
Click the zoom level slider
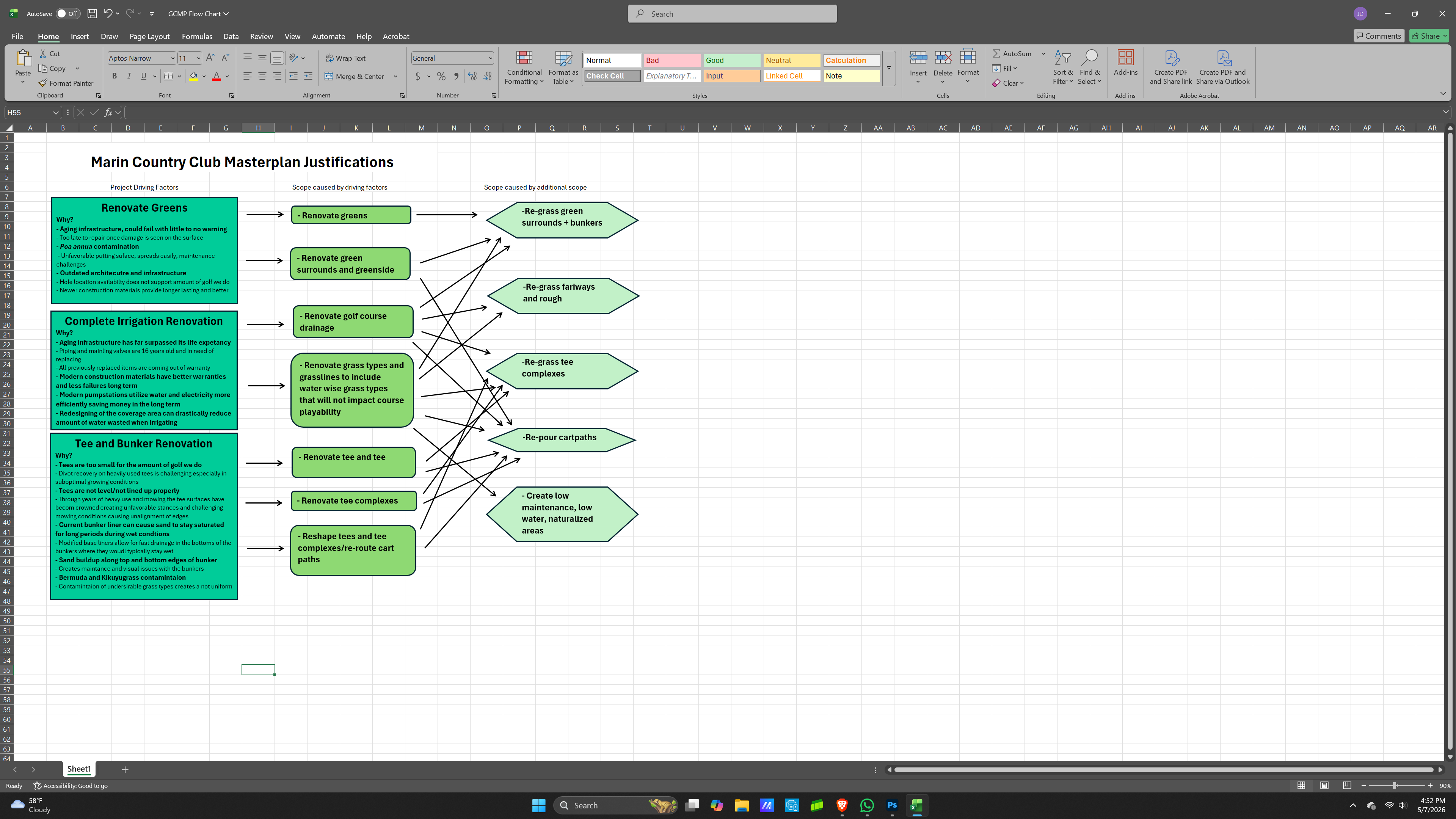[1395, 786]
